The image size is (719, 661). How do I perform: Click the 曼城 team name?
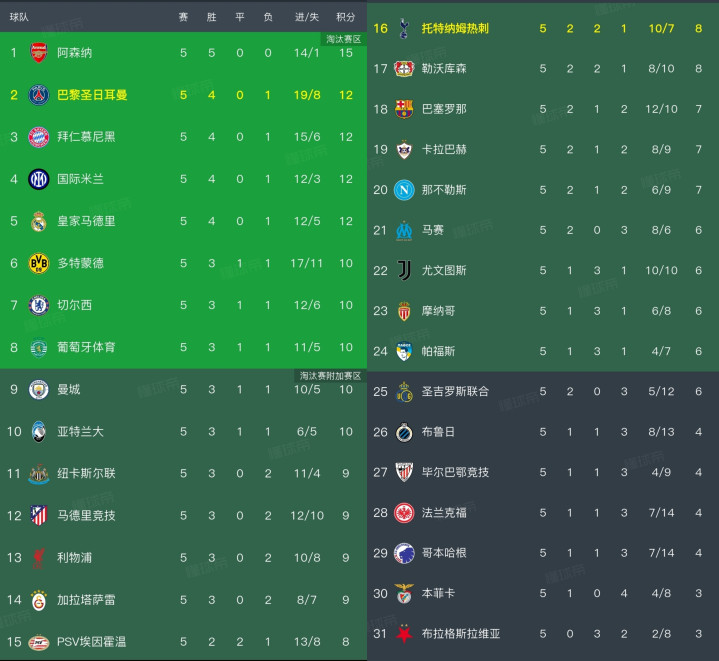(x=69, y=389)
